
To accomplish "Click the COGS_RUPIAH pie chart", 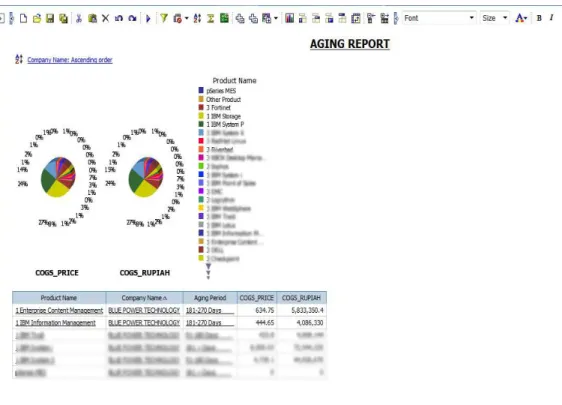I will [x=146, y=177].
